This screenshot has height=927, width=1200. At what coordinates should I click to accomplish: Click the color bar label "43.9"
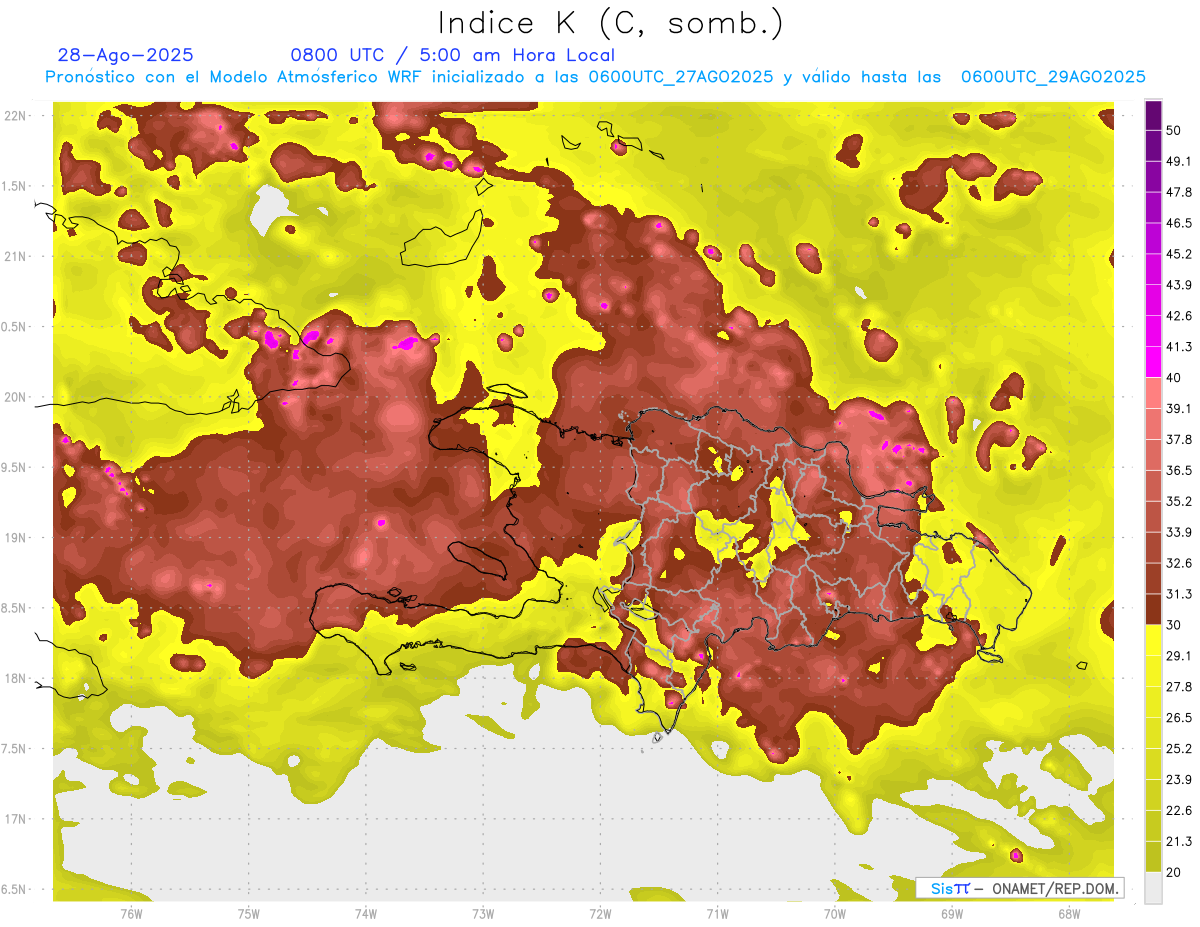click(1179, 285)
